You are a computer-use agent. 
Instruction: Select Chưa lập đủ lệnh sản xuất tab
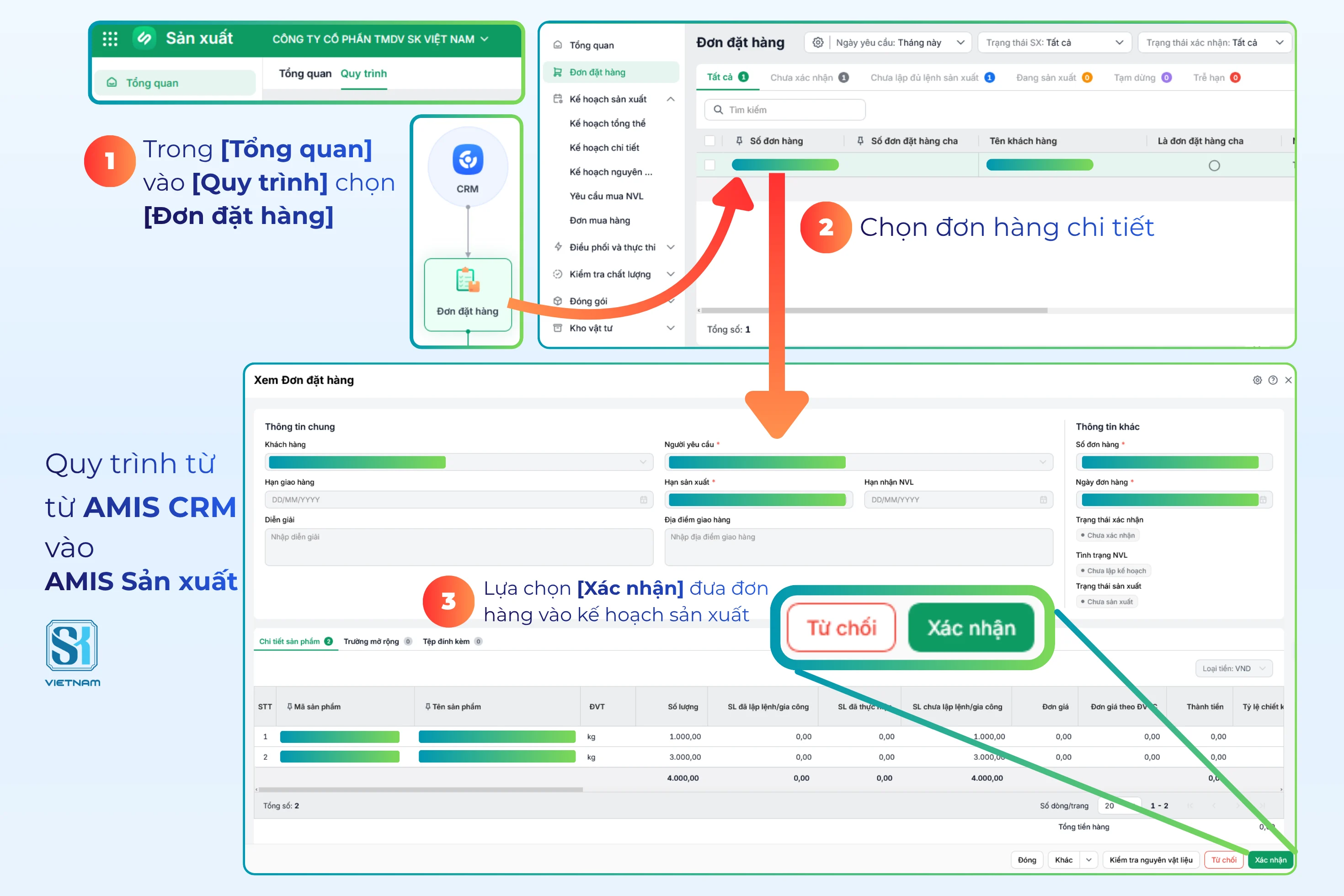[x=932, y=78]
